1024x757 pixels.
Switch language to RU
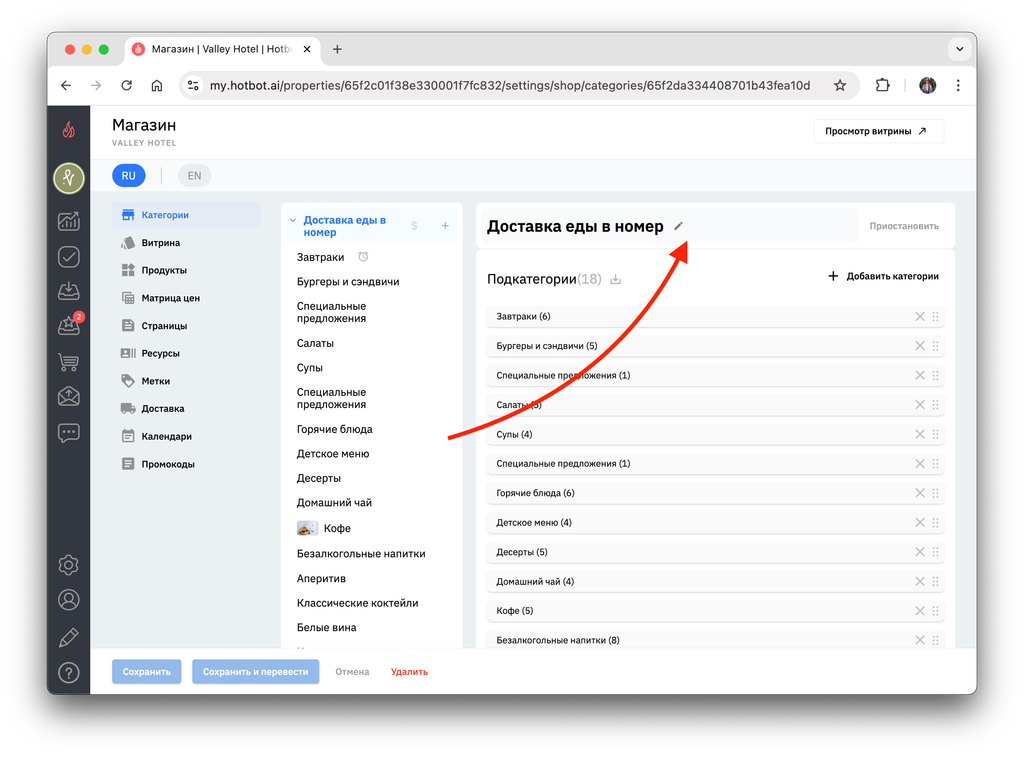pos(129,176)
